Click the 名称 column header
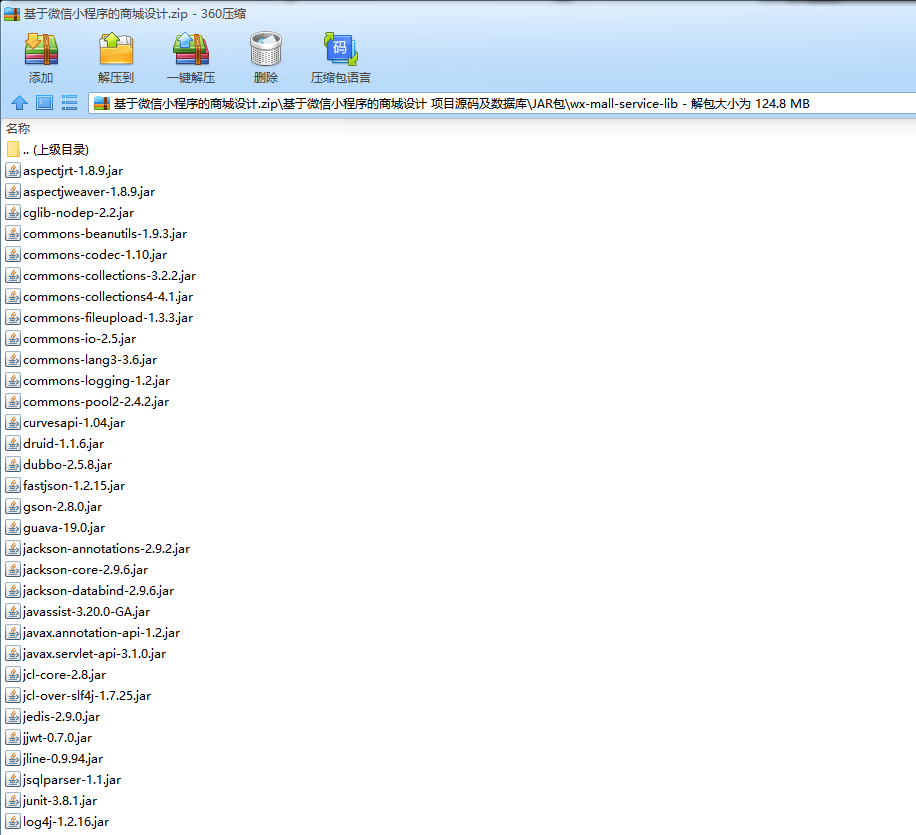The image size is (916, 835). coord(18,129)
